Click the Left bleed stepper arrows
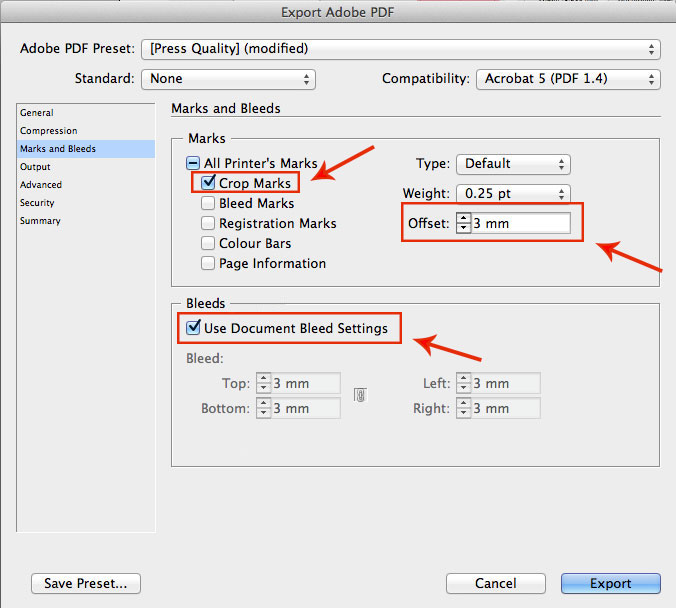This screenshot has height=608, width=676. (x=463, y=383)
